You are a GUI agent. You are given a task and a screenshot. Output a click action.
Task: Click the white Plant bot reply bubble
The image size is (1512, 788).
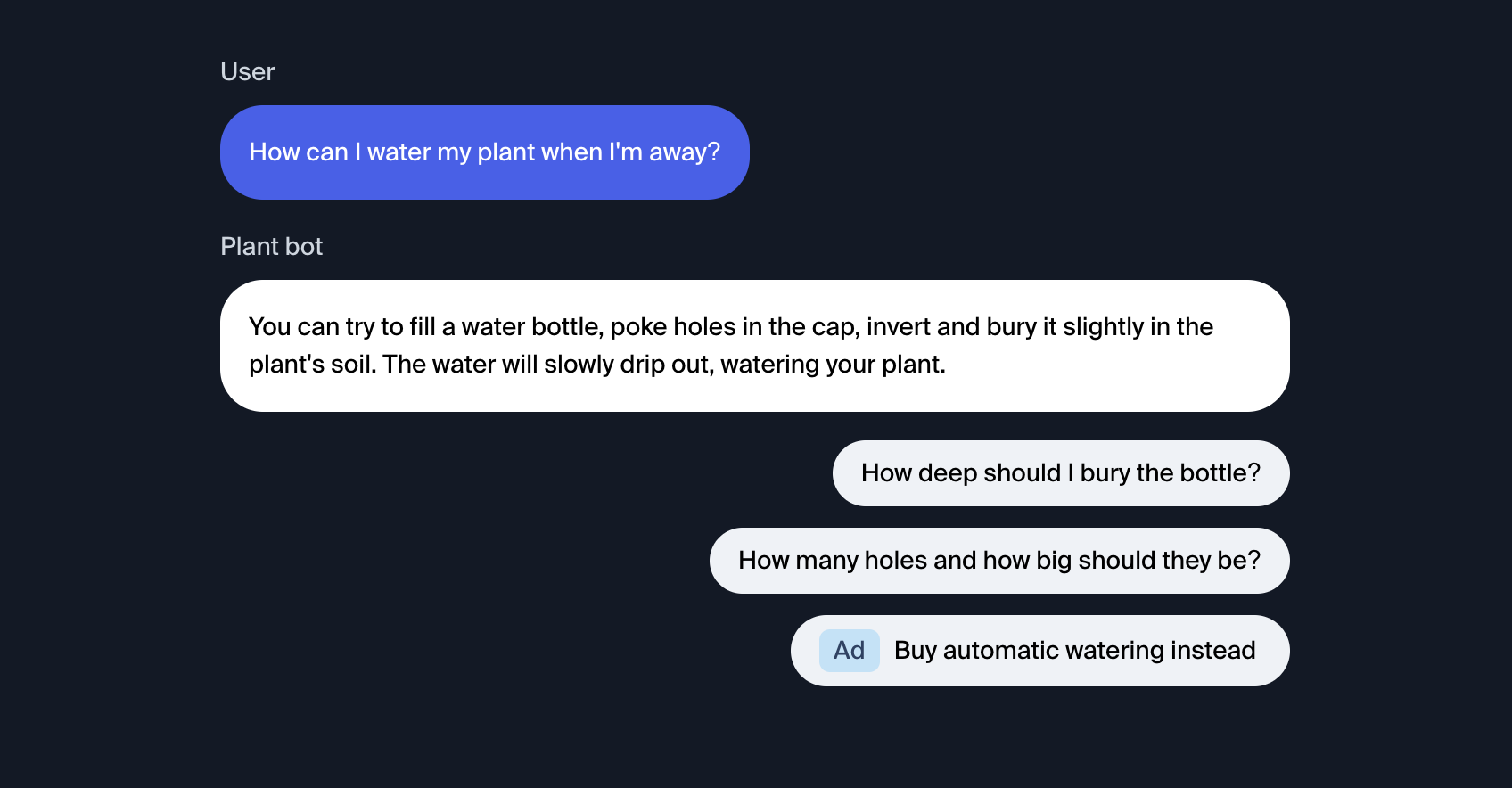click(754, 346)
